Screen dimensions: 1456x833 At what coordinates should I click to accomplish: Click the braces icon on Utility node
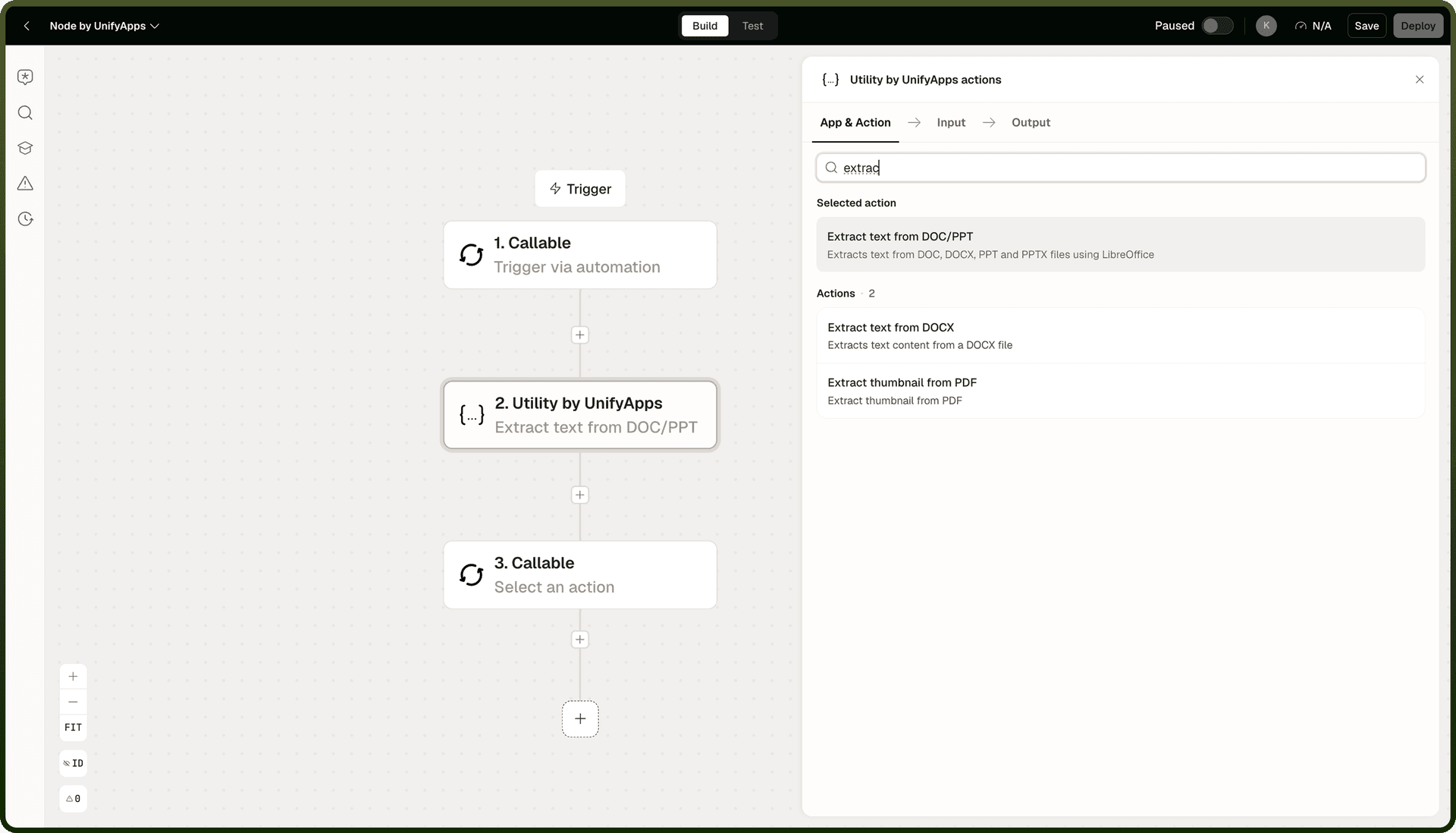click(x=472, y=415)
